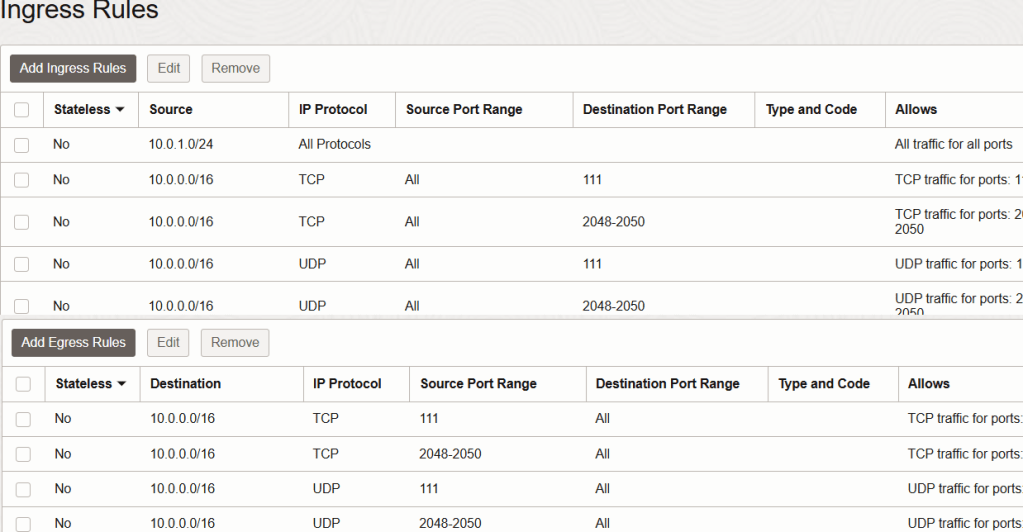The image size is (1023, 532).
Task: Tick the egress TCP rule for port 111
Action: pyautogui.click(x=23, y=419)
